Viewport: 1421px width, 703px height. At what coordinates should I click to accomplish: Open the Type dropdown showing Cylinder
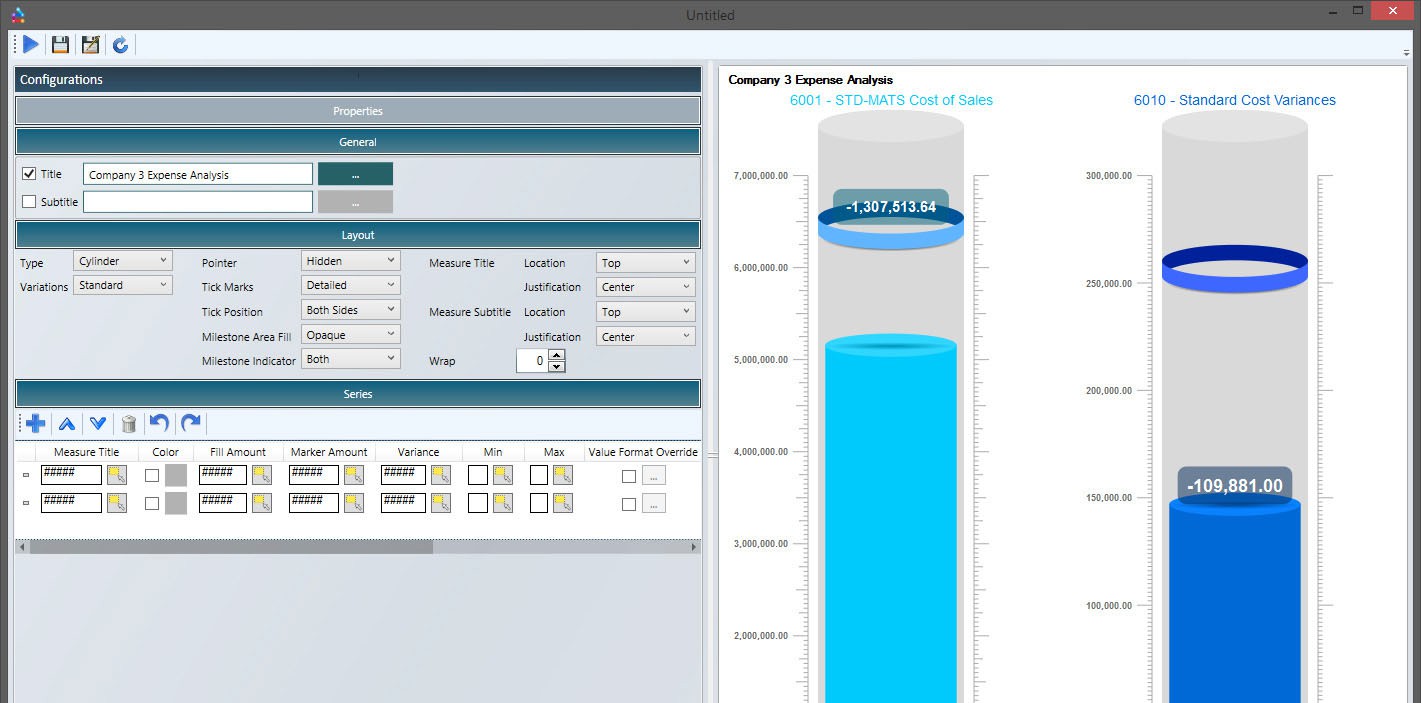123,262
